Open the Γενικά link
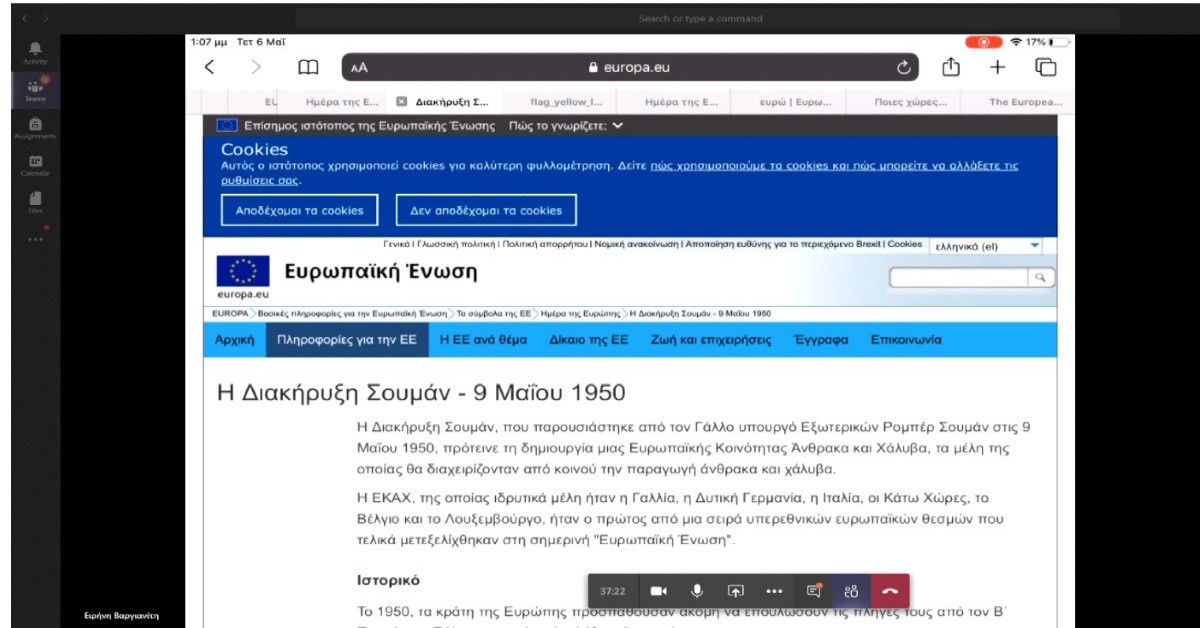Viewport: 1200px width, 628px height. click(x=397, y=243)
